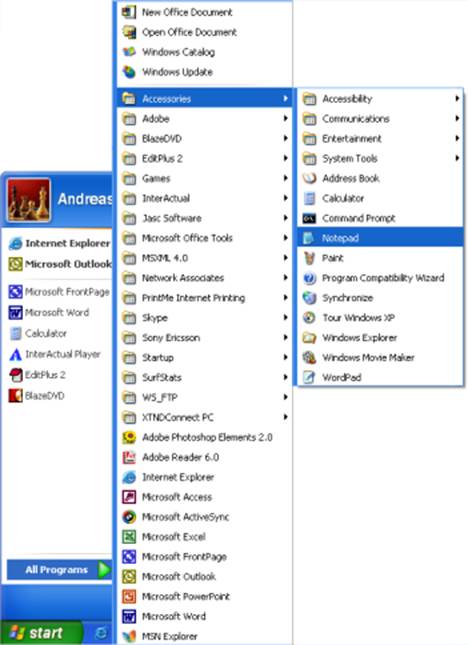This screenshot has height=645, width=468.
Task: Click the chess pieces user picture
Action: click(29, 200)
